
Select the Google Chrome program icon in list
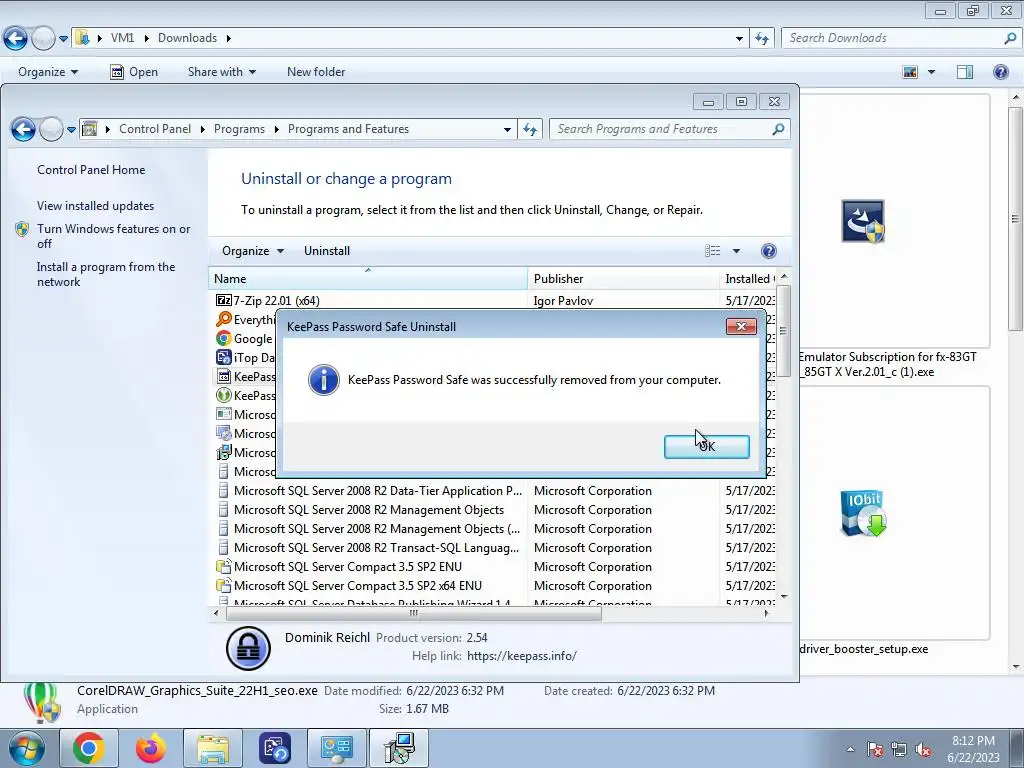pos(223,338)
